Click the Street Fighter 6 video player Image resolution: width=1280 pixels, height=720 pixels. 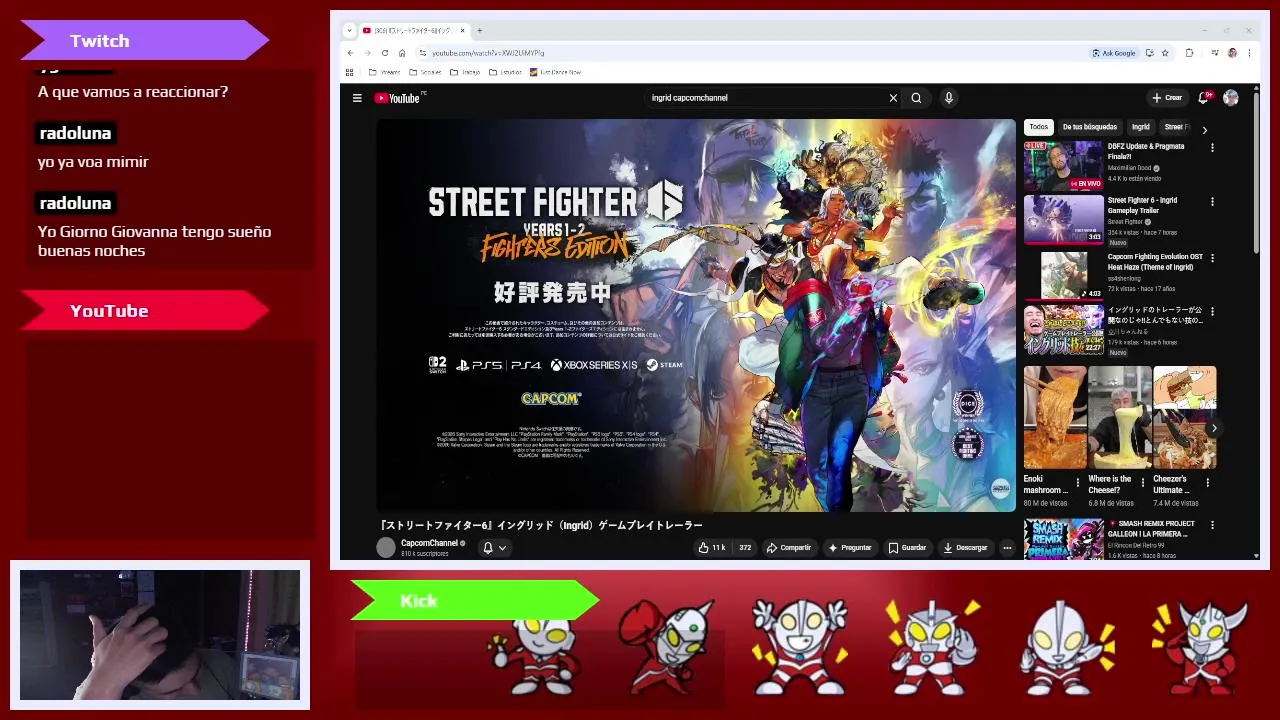[x=696, y=315]
